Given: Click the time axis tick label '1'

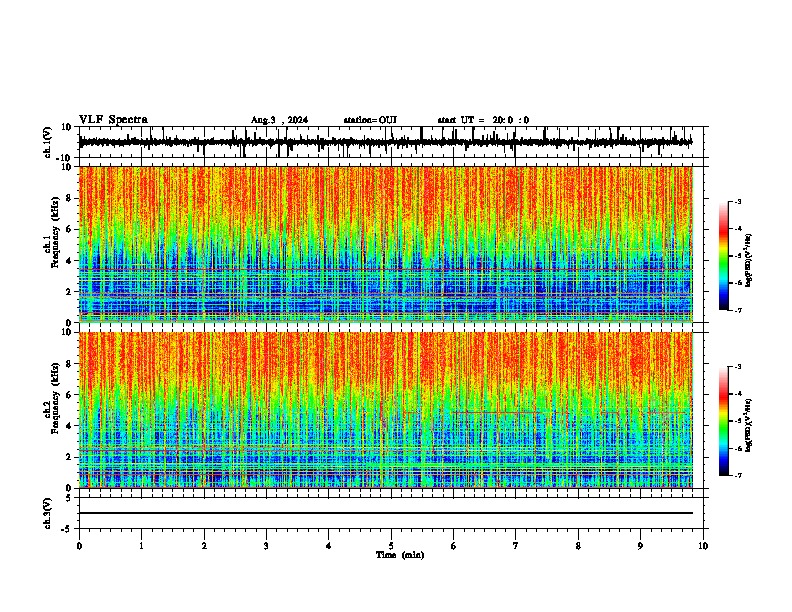Looking at the screenshot, I should 141,546.
